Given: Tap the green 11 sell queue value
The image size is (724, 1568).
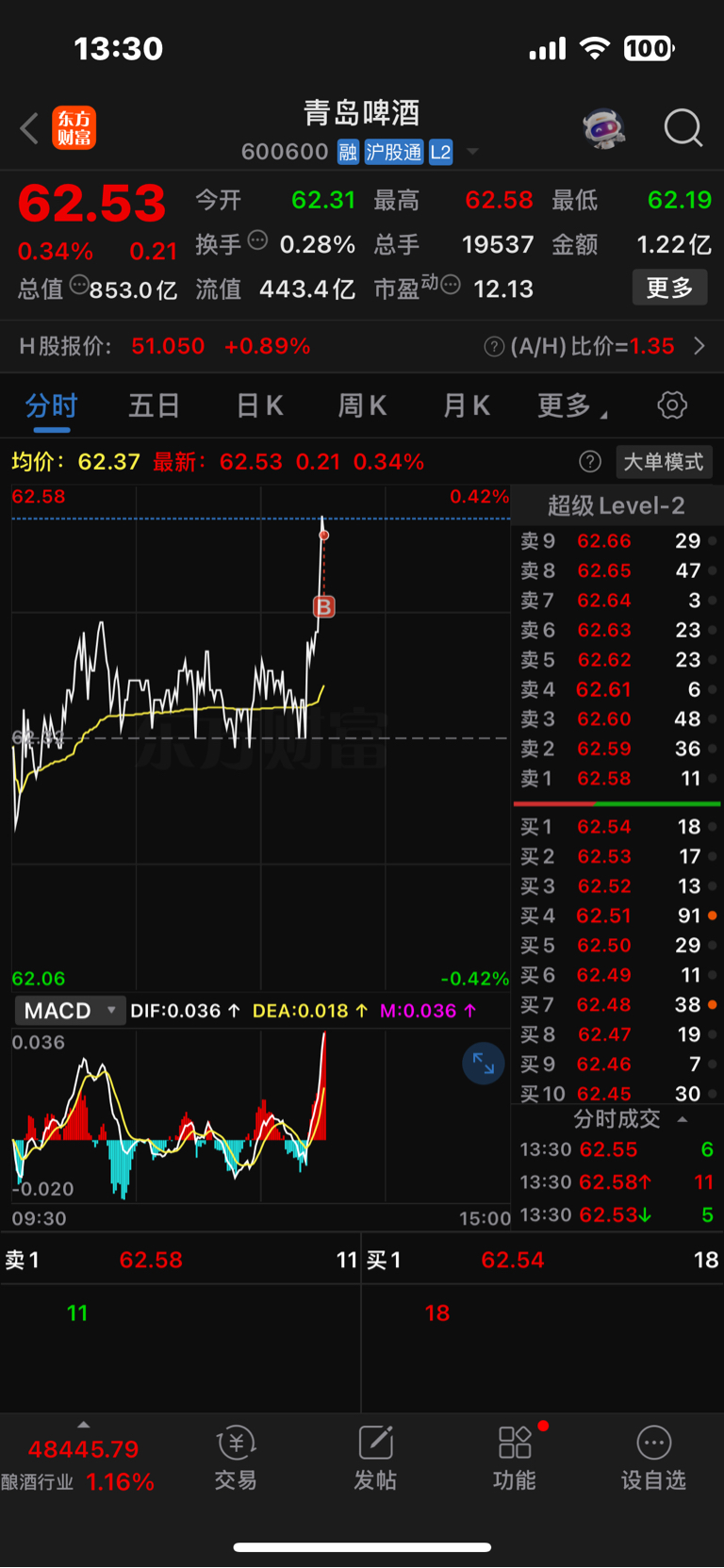Looking at the screenshot, I should click(x=77, y=1313).
